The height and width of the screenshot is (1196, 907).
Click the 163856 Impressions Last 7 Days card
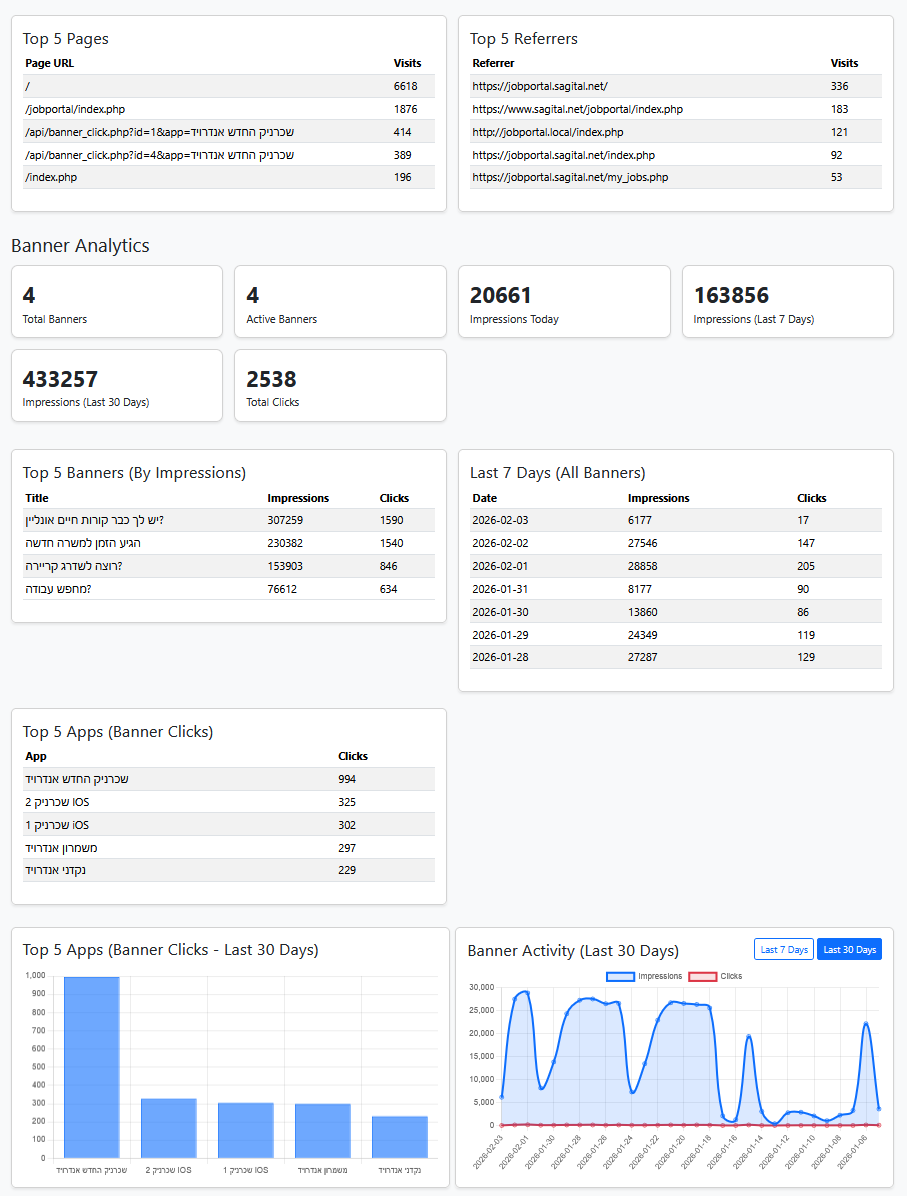(x=787, y=301)
